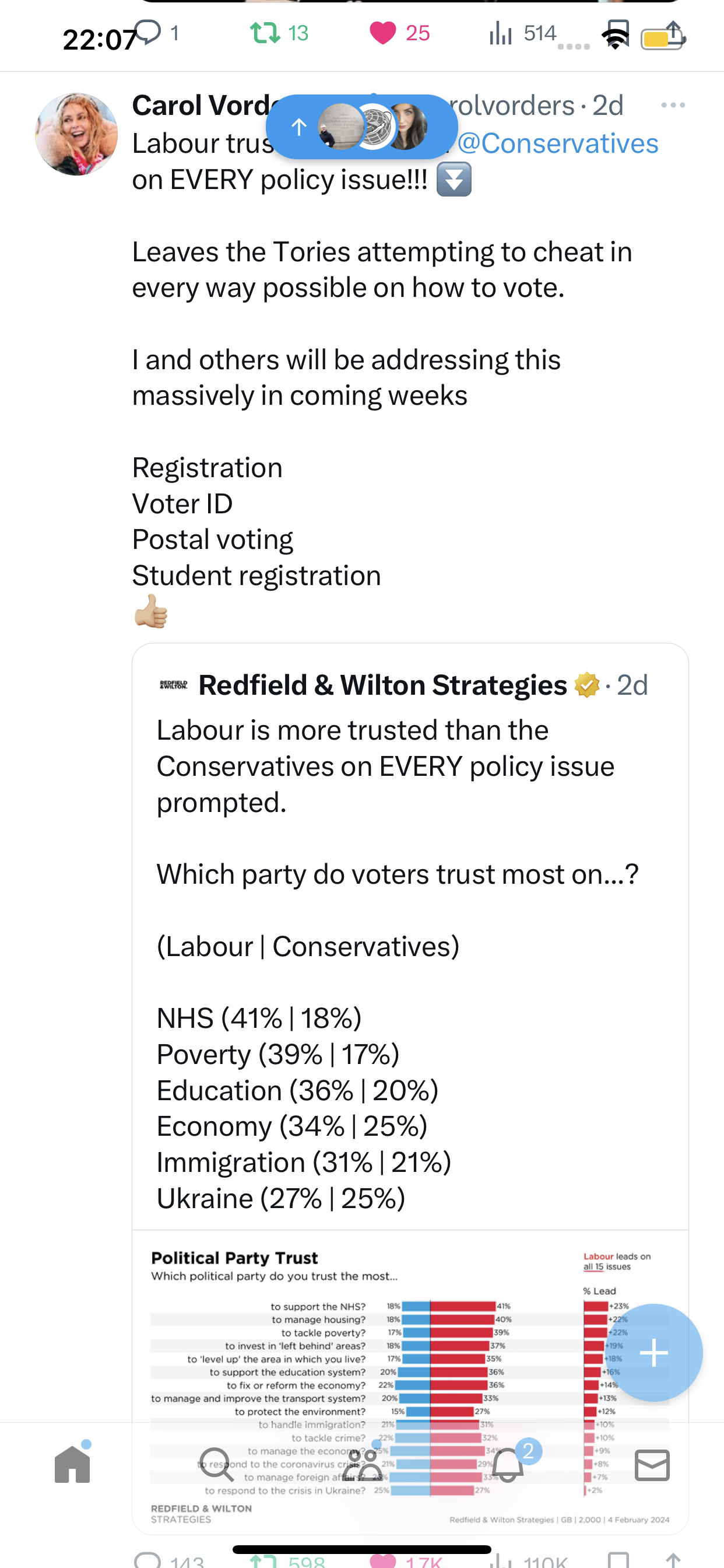Tap the blue new posts pill
Image resolution: width=724 pixels, height=1568 pixels.
(362, 127)
